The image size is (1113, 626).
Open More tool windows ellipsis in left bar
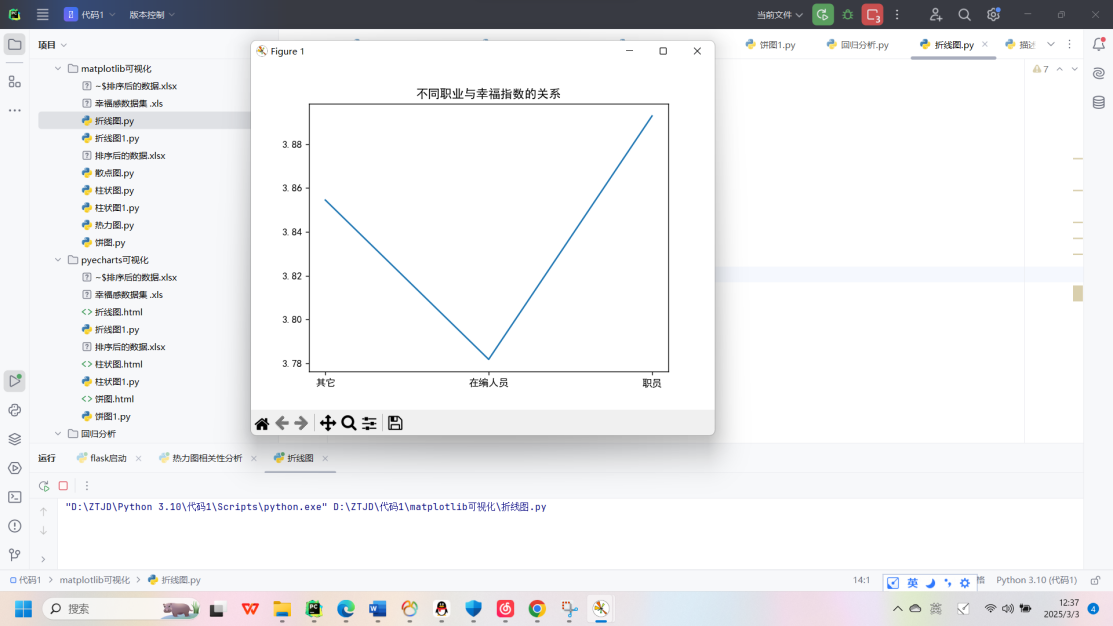pos(14,111)
